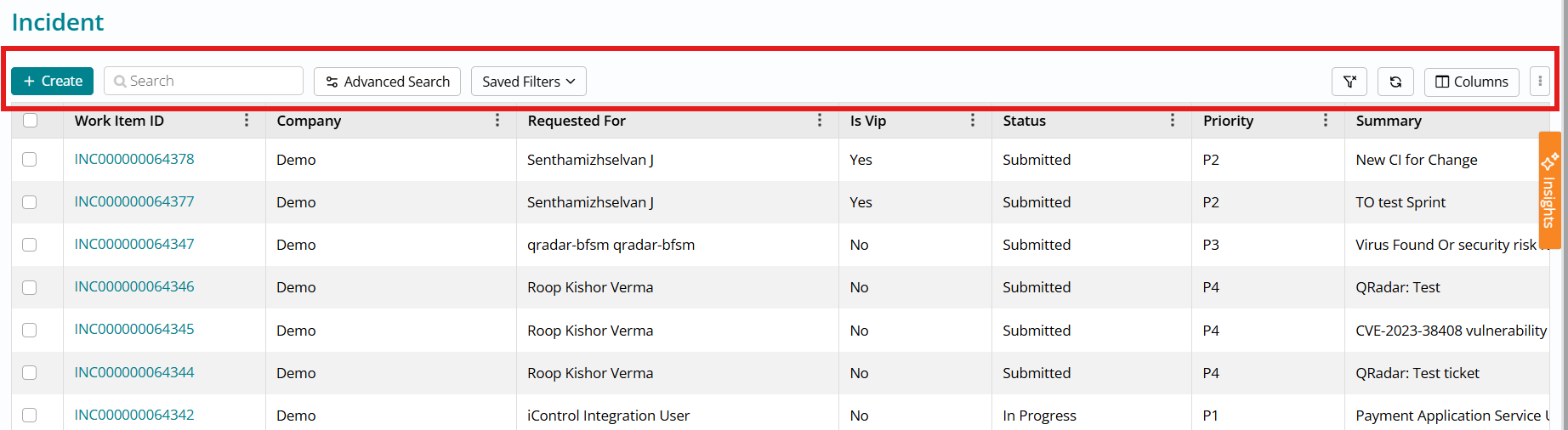
Task: Click the Advanced Search button
Action: pos(387,82)
